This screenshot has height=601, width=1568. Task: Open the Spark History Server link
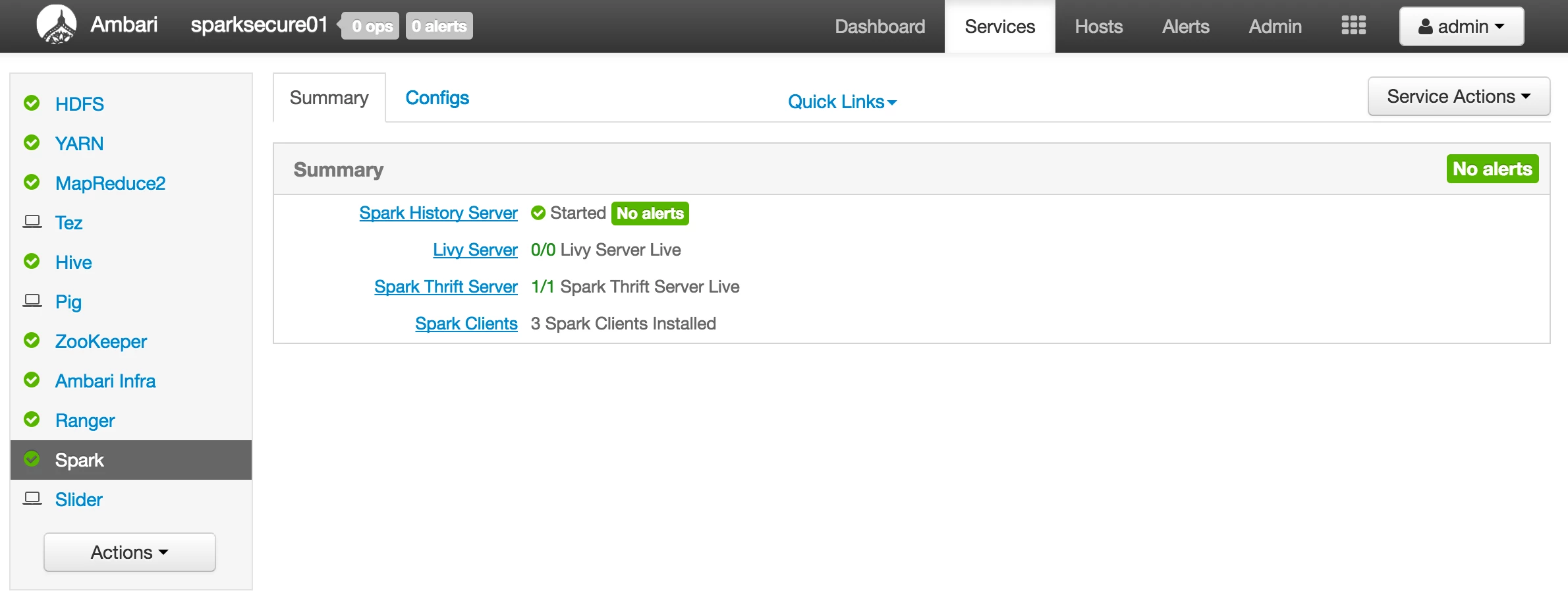pos(438,213)
